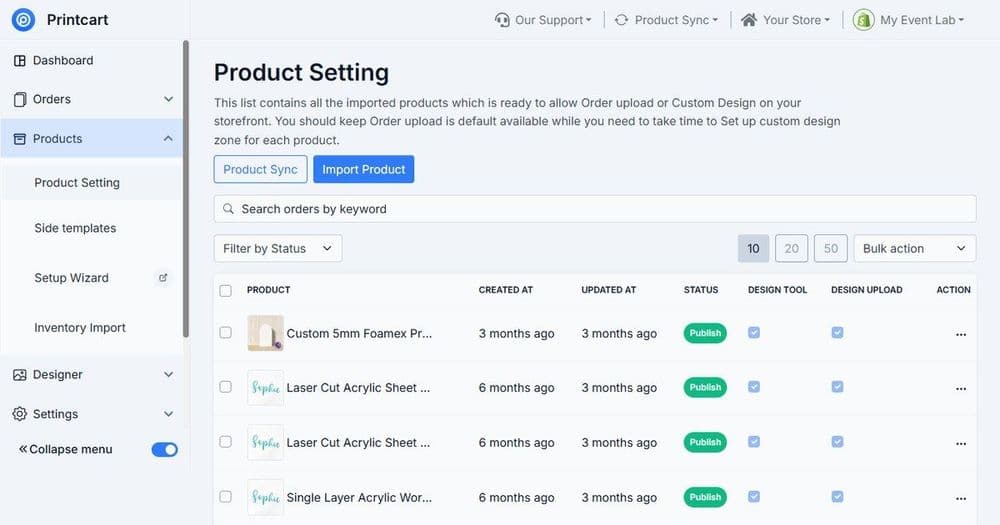
Task: Click Publish badge on Custom 5mm Foamex row
Action: click(x=705, y=333)
